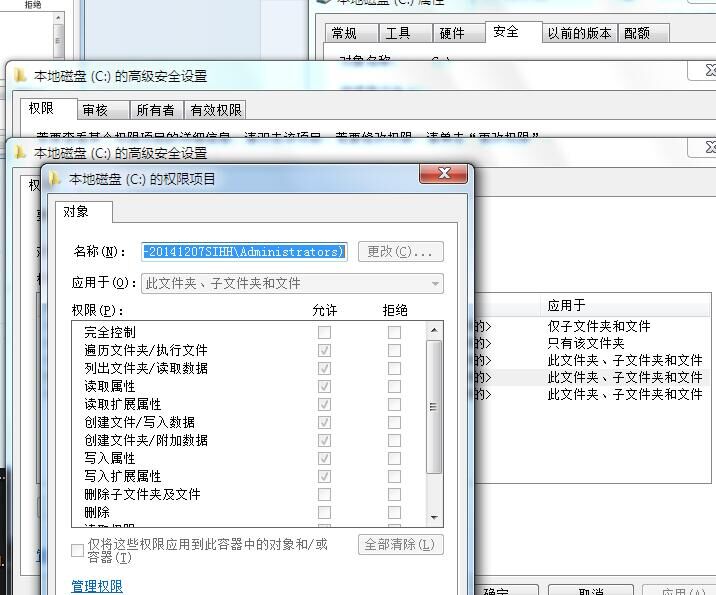Go to the 以前的版本 tab
The image size is (716, 595).
point(579,33)
